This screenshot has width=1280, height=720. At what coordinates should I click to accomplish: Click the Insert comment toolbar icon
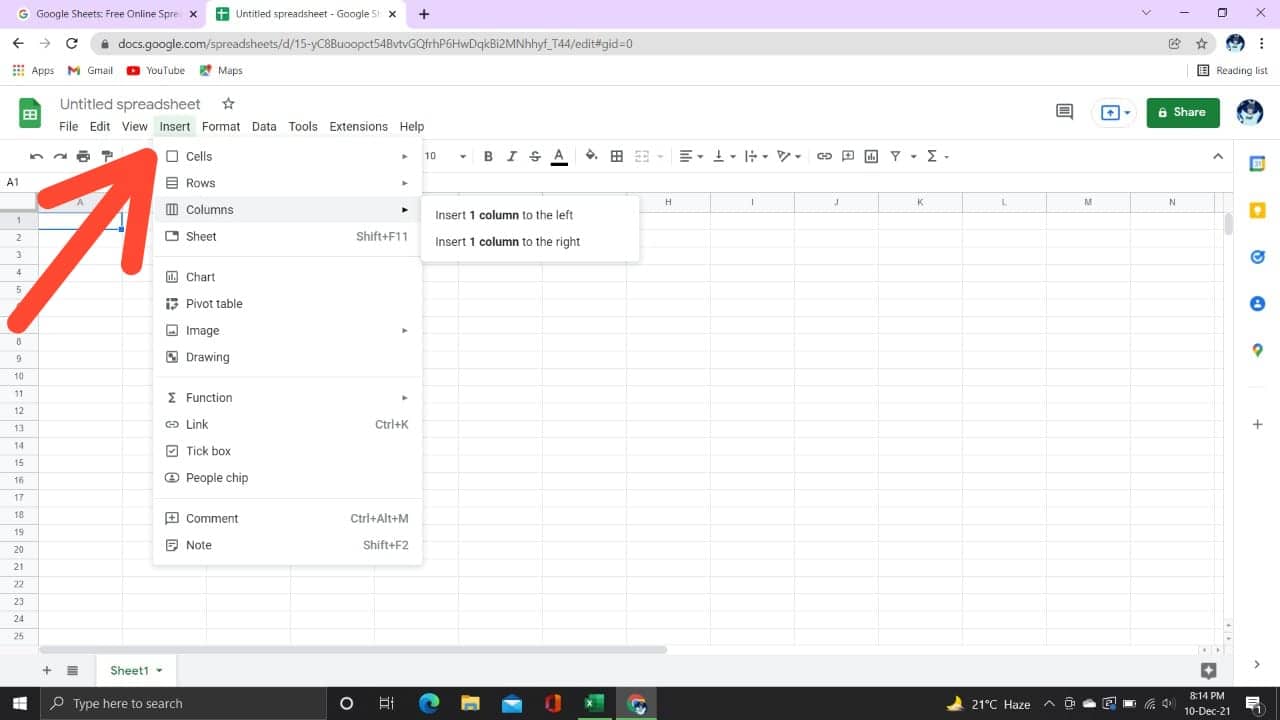coord(848,156)
